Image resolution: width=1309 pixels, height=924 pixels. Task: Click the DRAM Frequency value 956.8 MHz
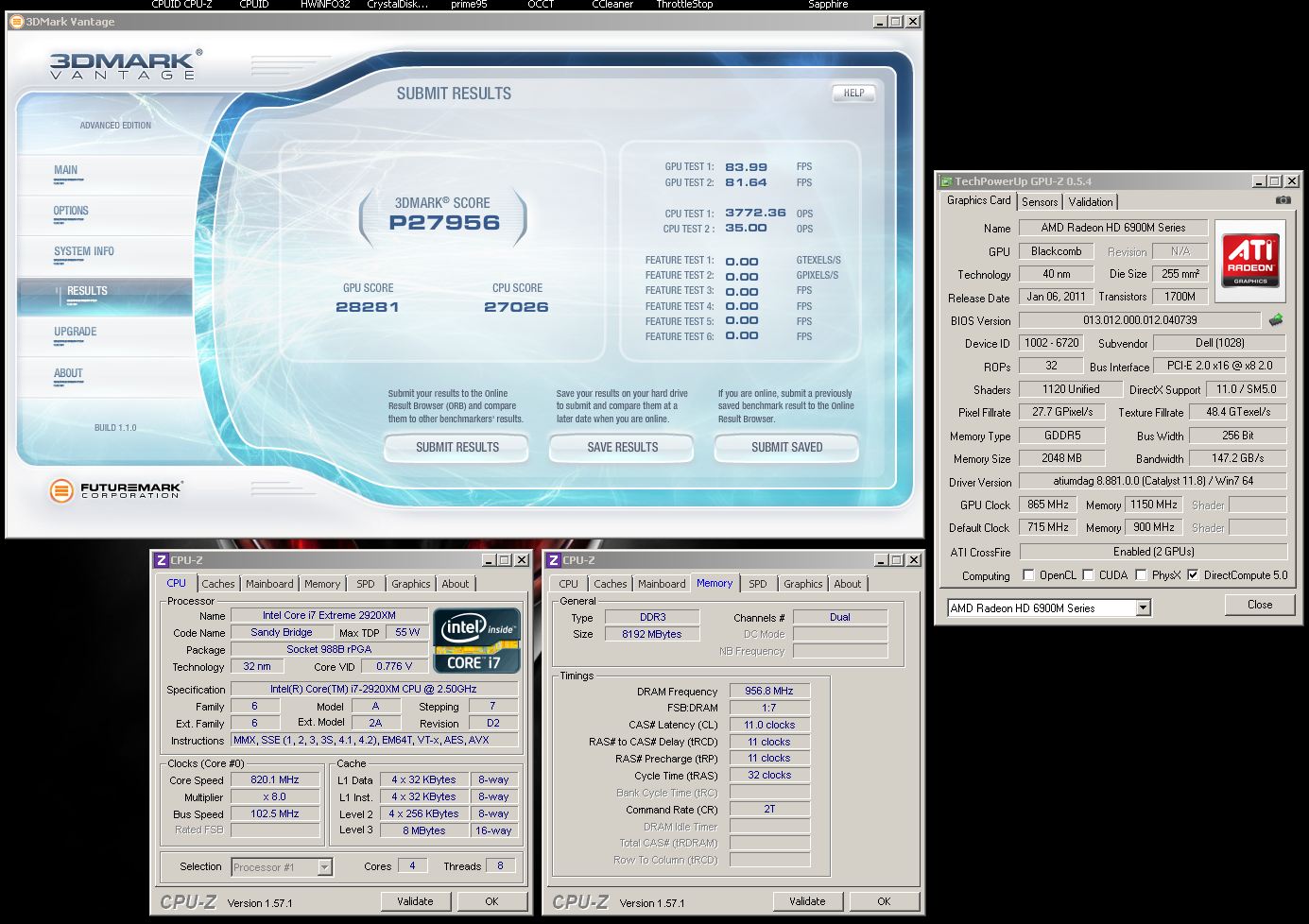[x=768, y=691]
